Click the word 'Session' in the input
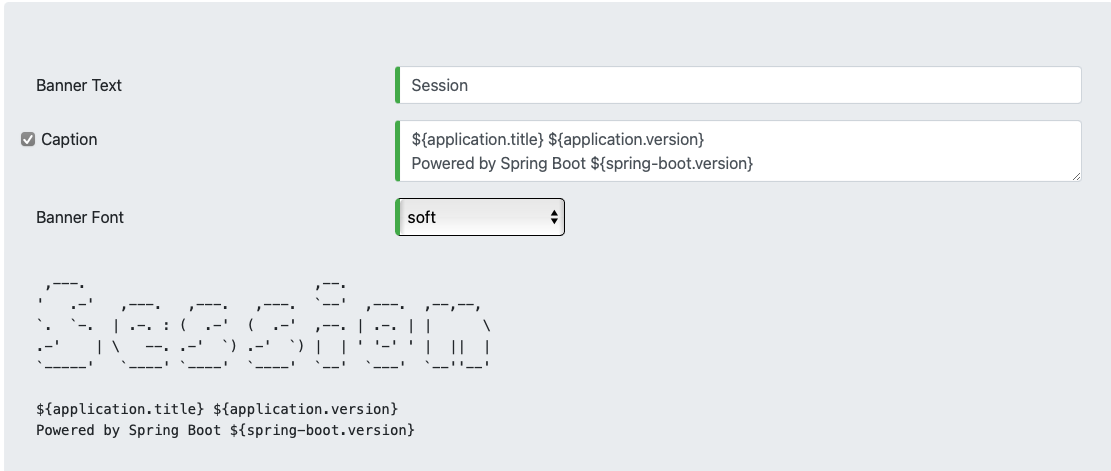 pos(440,85)
